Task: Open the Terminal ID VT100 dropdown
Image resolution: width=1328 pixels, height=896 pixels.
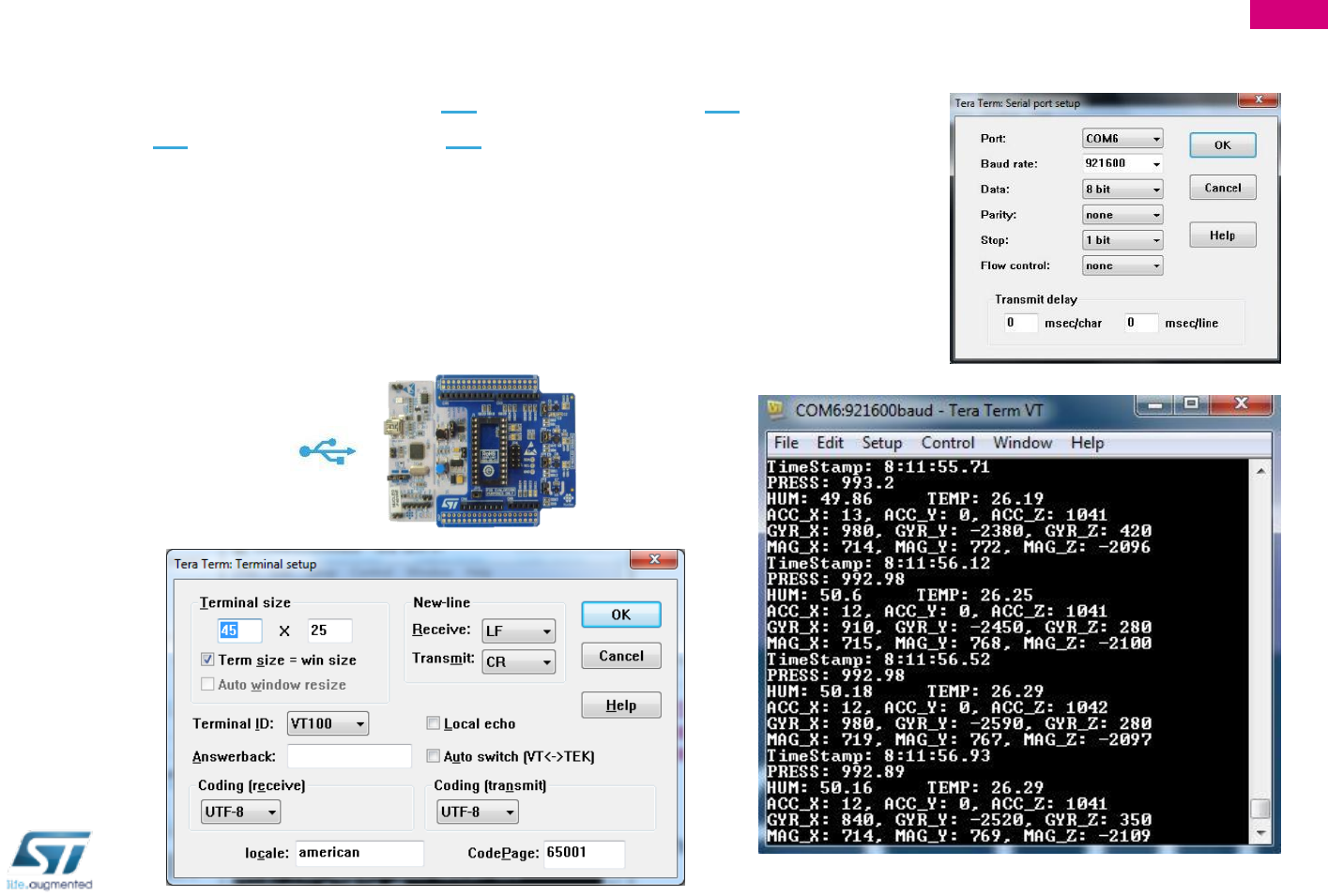Action: point(328,723)
